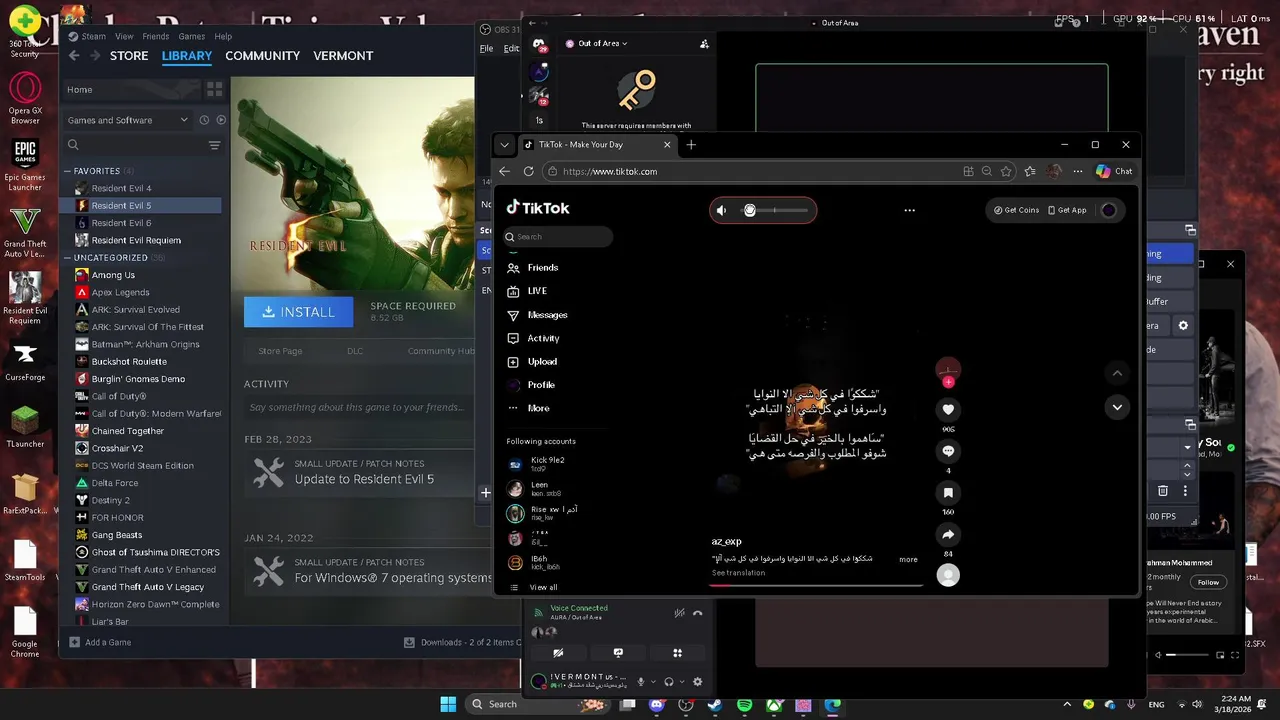Open Discord user settings gear

click(x=697, y=682)
